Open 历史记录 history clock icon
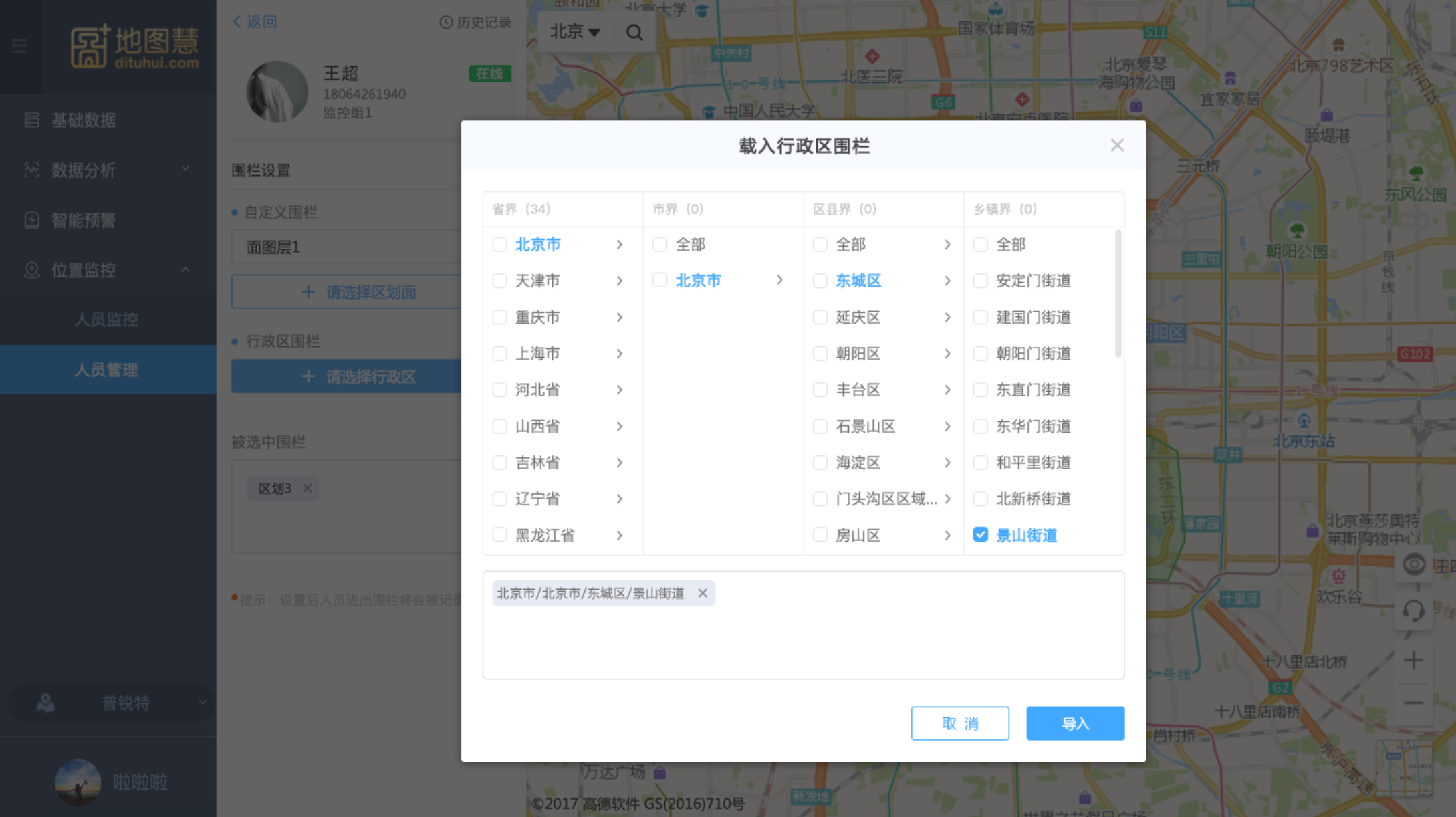The image size is (1456, 817). [x=445, y=22]
